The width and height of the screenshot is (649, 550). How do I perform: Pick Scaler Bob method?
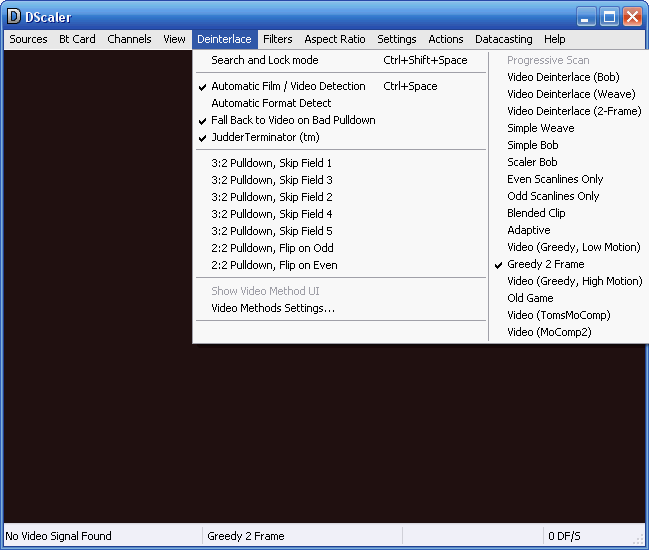coord(569,162)
